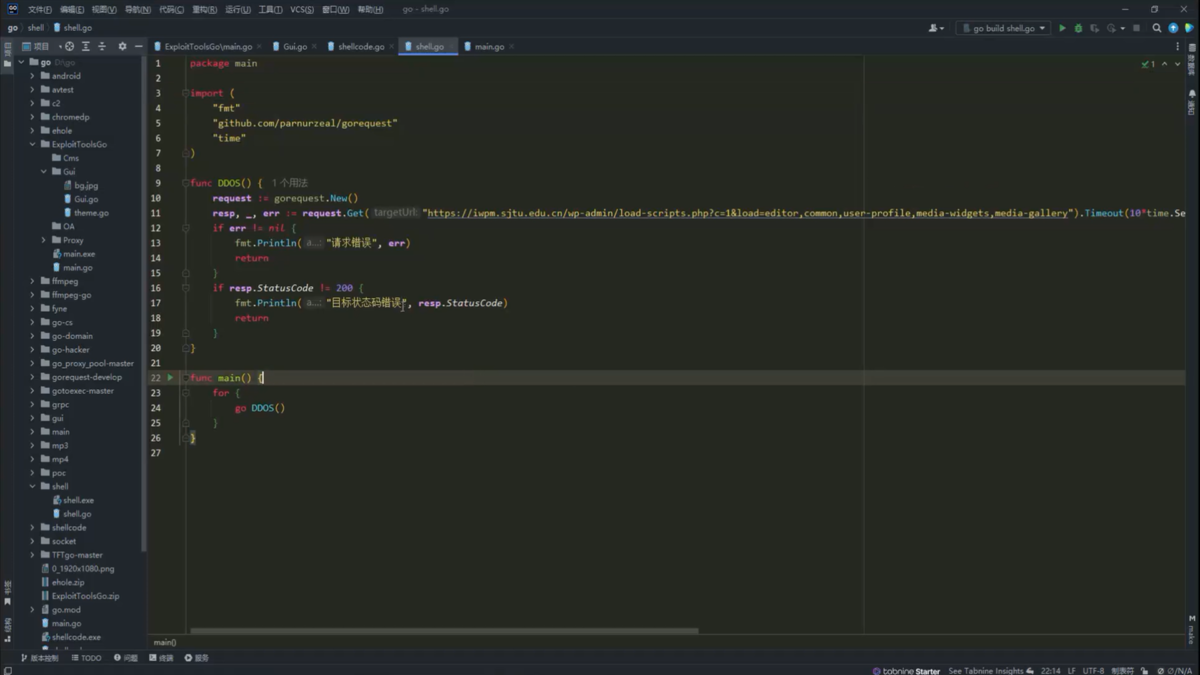The image size is (1200, 675).
Task: Click the LF line separator indicator
Action: (1071, 671)
